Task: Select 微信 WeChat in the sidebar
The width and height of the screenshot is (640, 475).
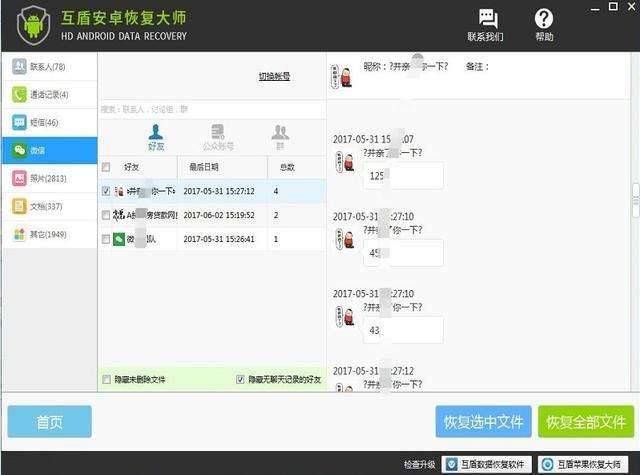Action: tap(49, 150)
